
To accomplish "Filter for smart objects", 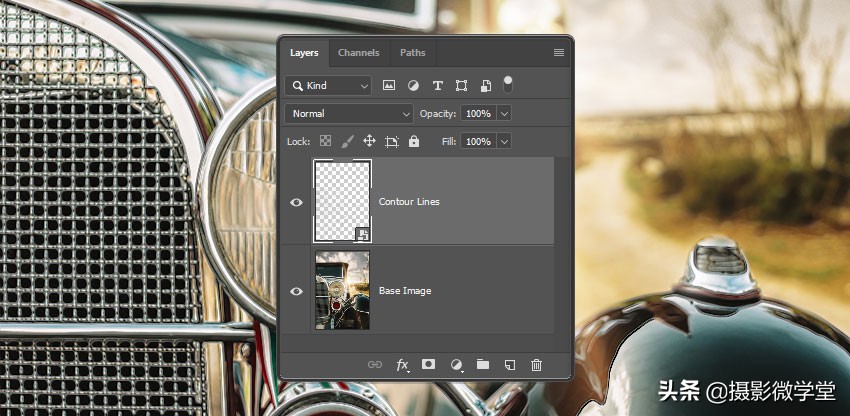I will click(486, 85).
